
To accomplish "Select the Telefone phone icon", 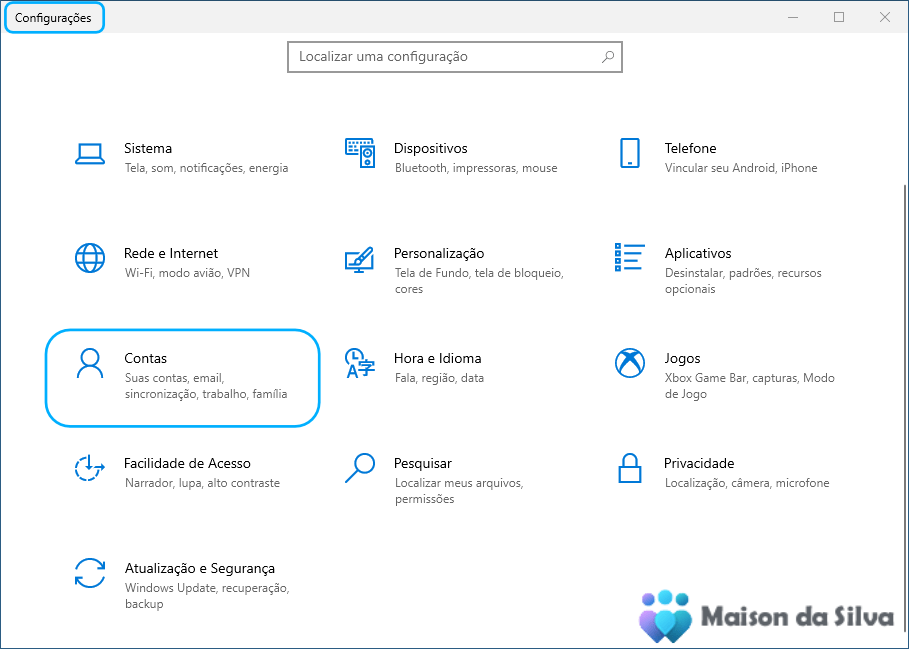I will [630, 153].
